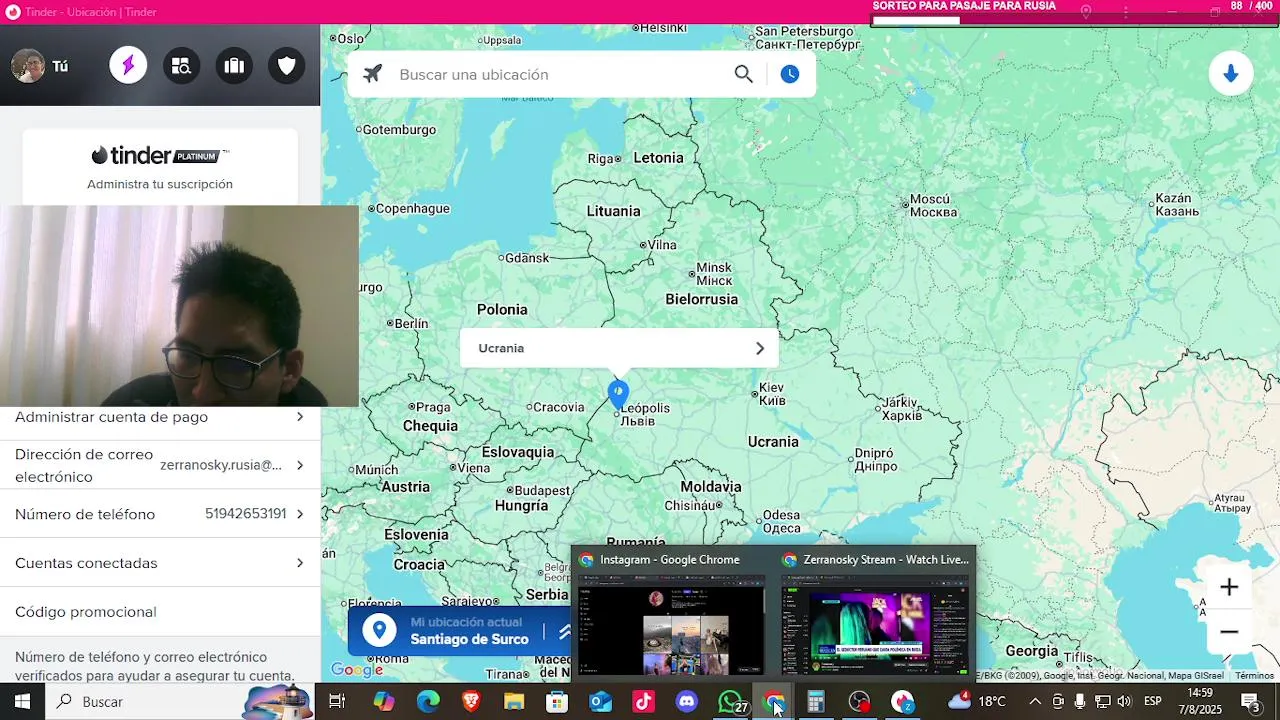Image resolution: width=1280 pixels, height=720 pixels.
Task: Open recent locations clock icon
Action: pos(790,74)
